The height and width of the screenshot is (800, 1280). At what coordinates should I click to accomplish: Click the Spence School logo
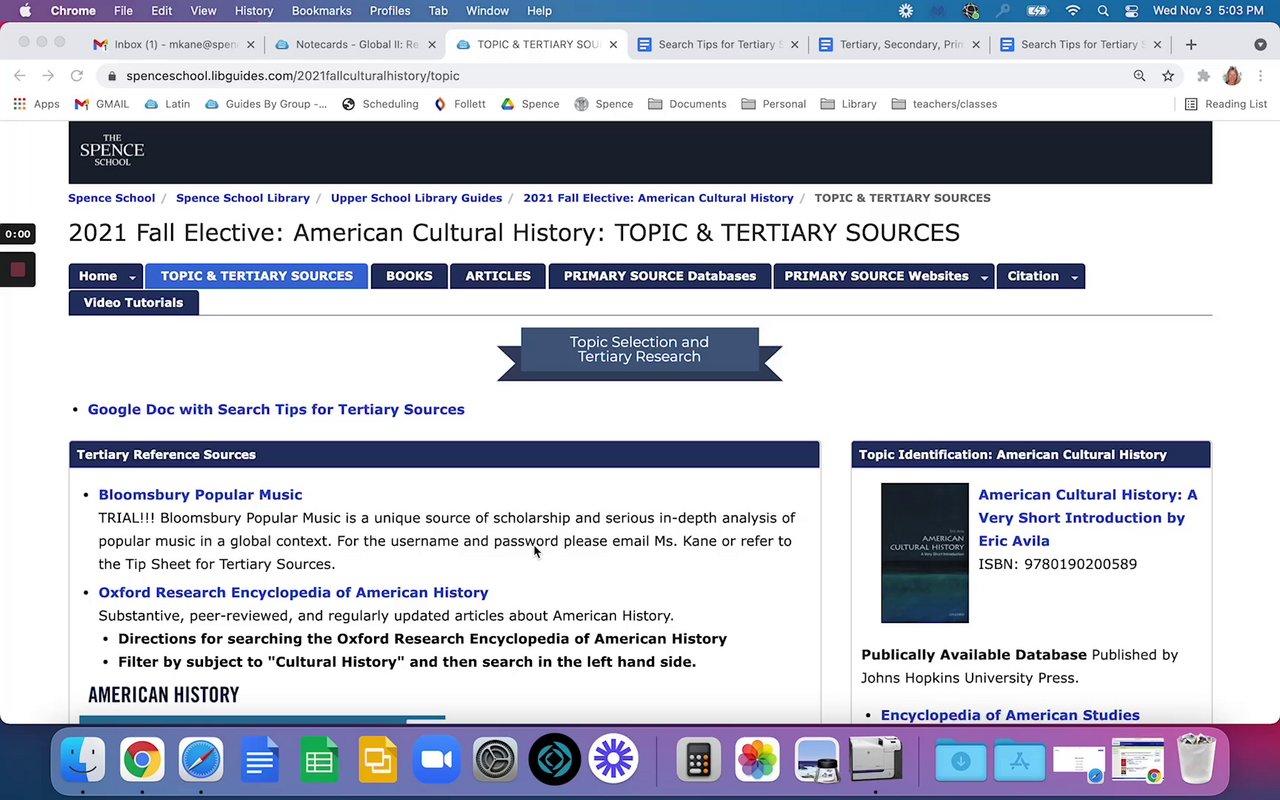[112, 150]
